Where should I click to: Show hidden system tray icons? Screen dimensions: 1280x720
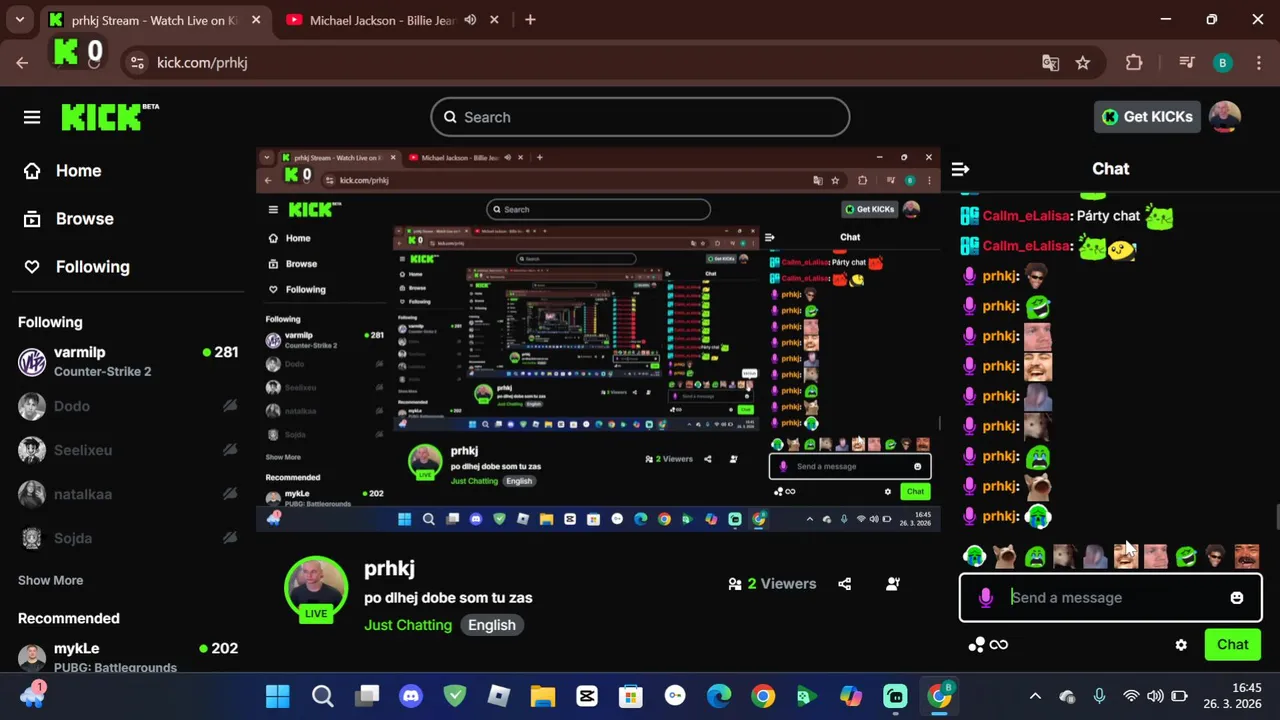(x=1035, y=696)
